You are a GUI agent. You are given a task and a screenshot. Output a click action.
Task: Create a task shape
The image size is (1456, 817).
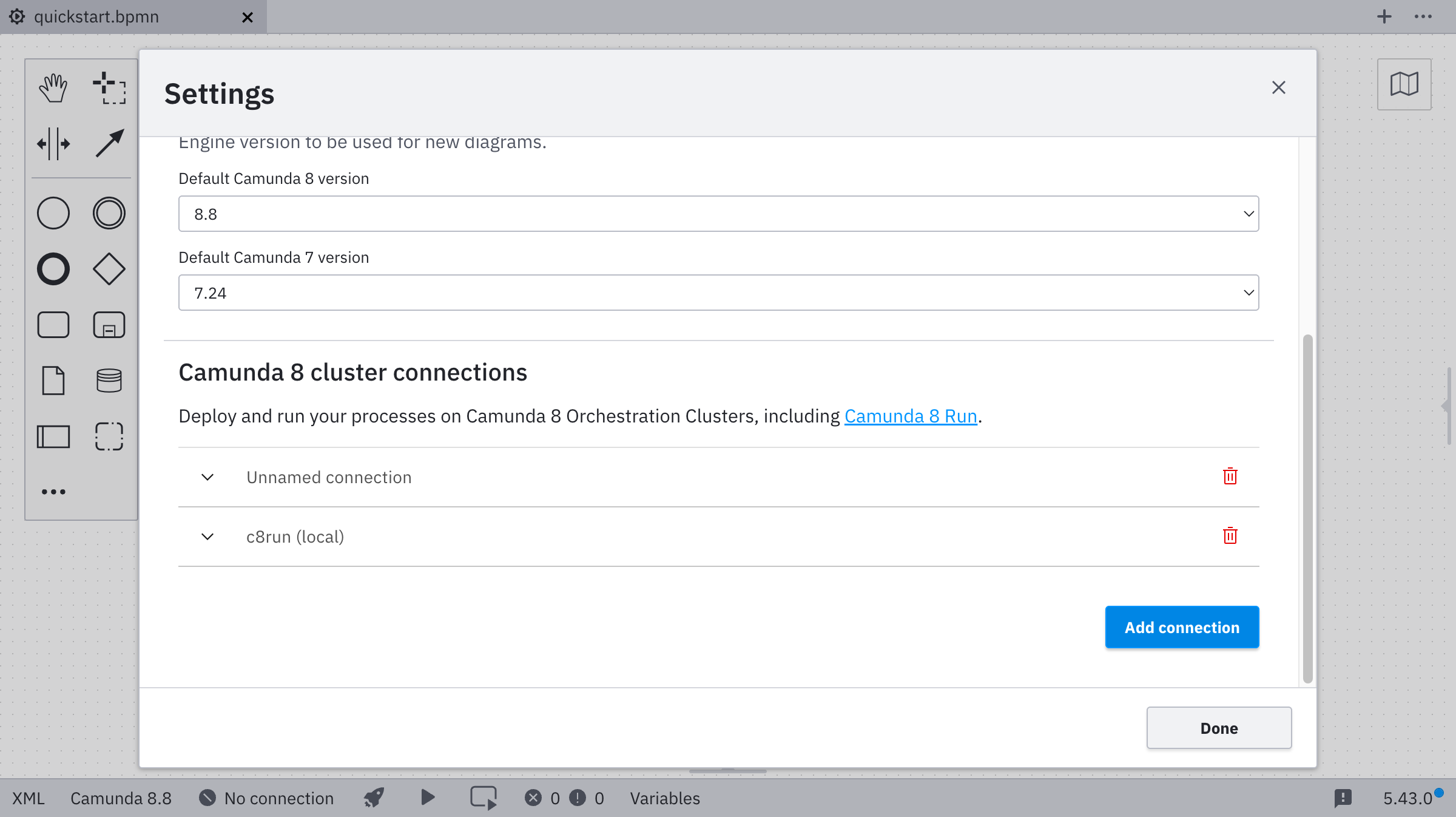tap(53, 324)
